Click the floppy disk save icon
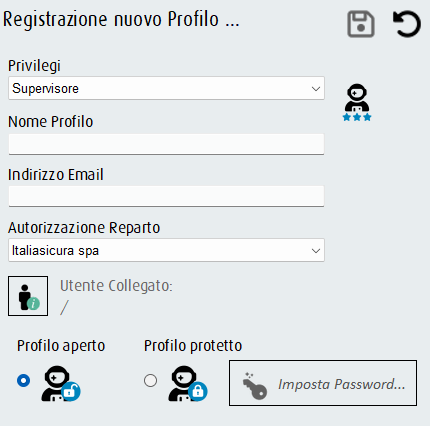Viewport: 430px width, 426px height. pyautogui.click(x=361, y=24)
